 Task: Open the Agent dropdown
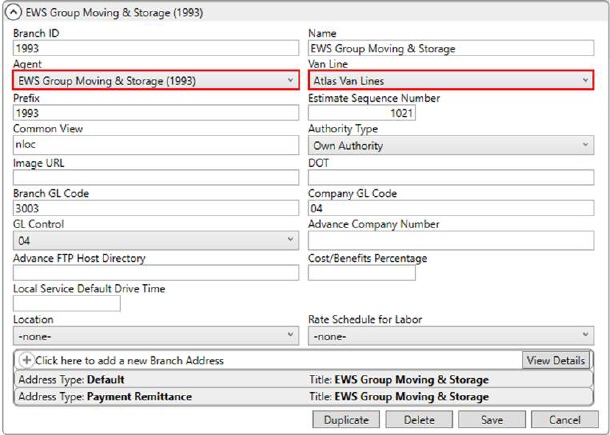(155, 81)
